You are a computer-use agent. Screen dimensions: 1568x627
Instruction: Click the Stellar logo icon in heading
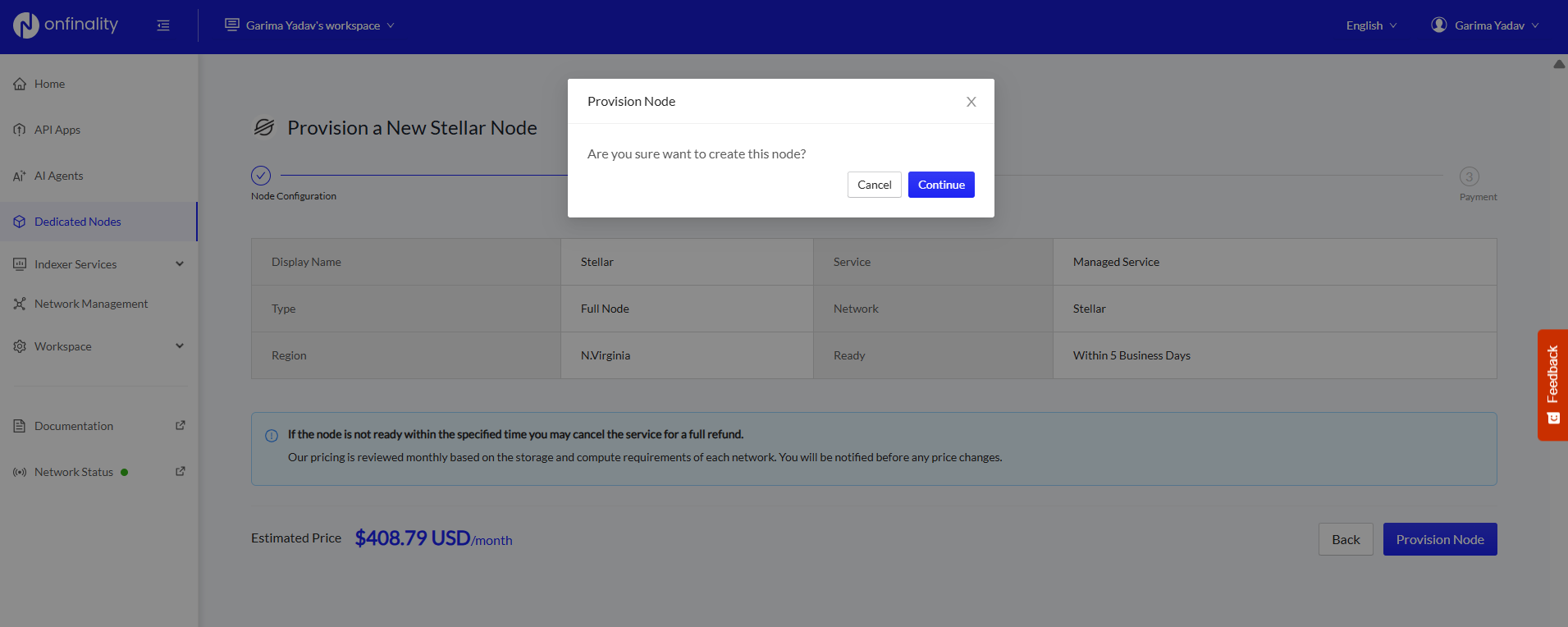[264, 127]
